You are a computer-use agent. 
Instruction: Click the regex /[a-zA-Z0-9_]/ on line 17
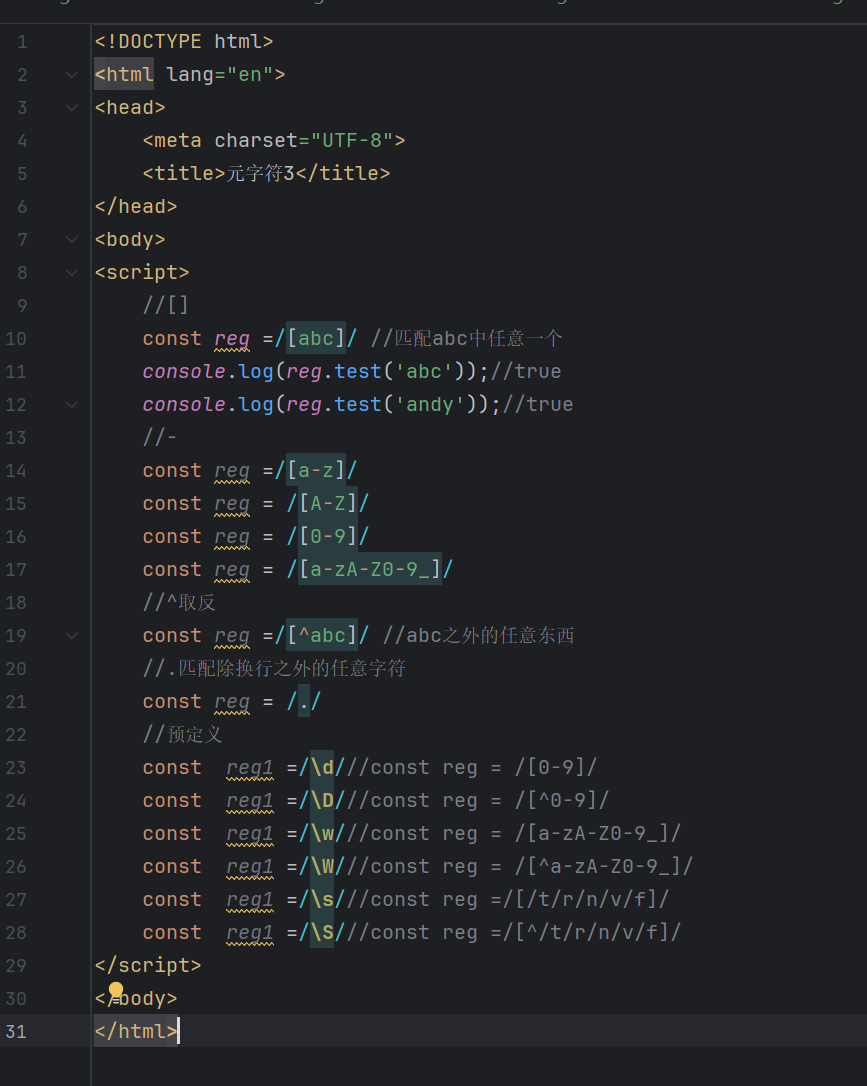(370, 569)
